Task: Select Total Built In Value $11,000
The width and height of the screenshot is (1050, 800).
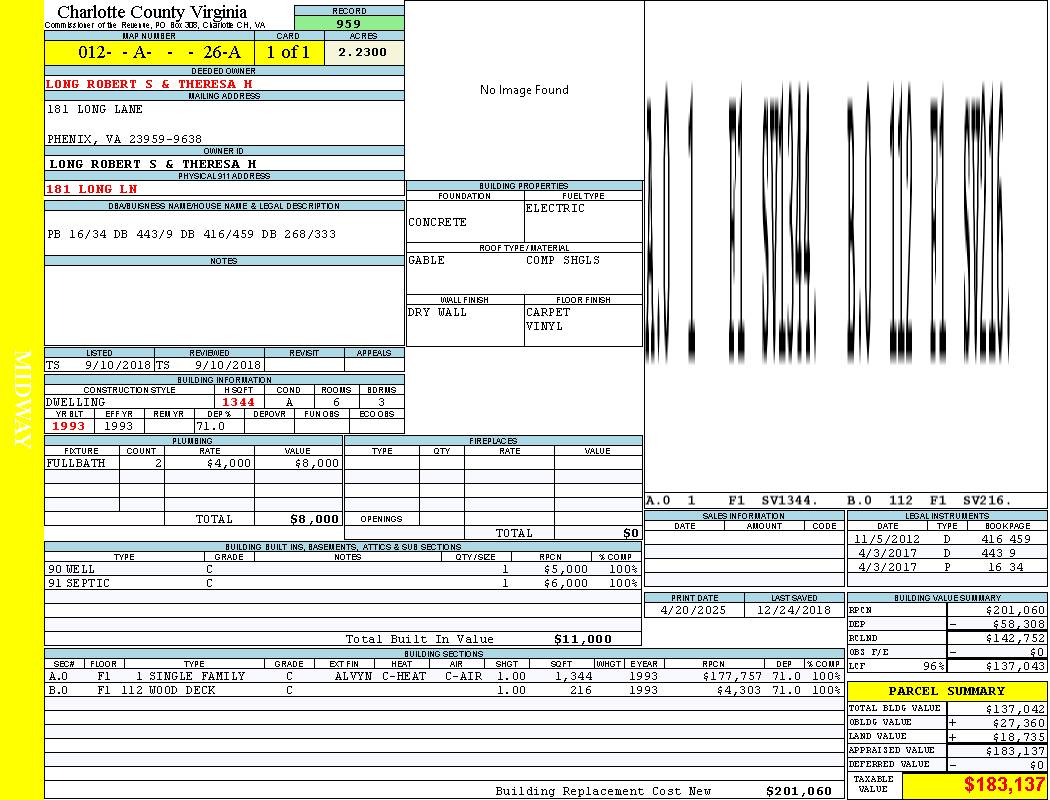Action: 583,639
